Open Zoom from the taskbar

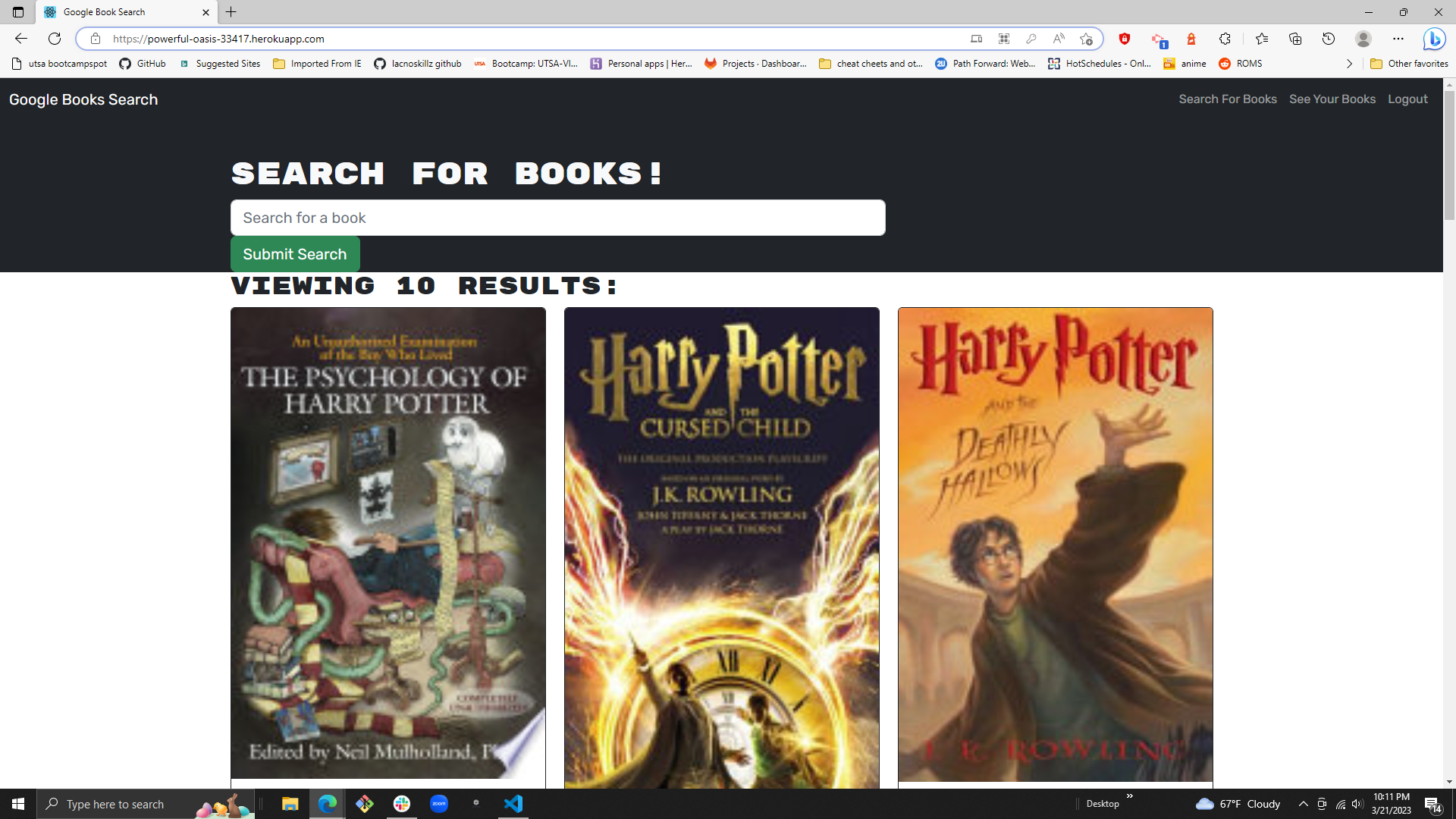(x=439, y=804)
